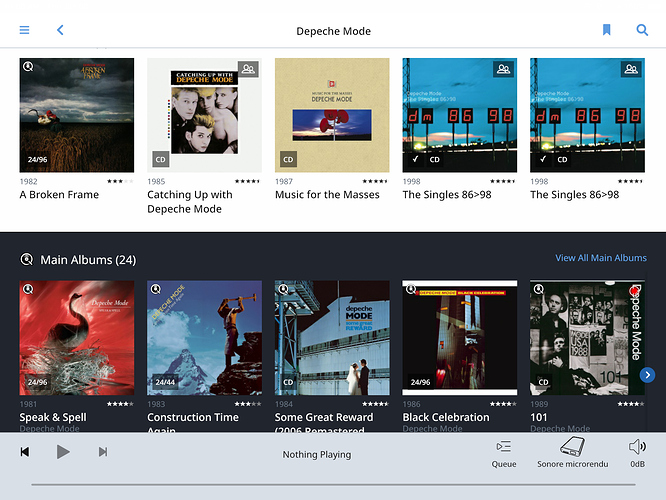Go back with the left arrow
Screen dimensions: 666x500
coord(60,30)
